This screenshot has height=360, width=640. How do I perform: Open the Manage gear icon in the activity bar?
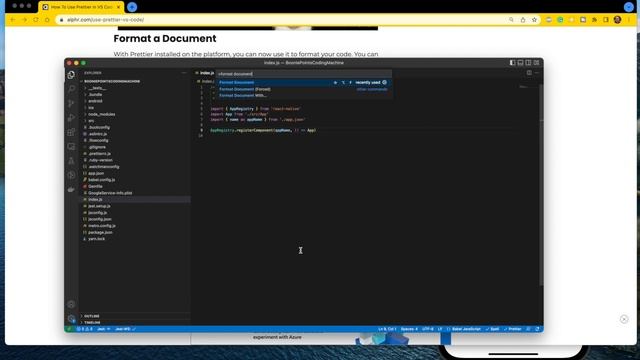pyautogui.click(x=71, y=318)
